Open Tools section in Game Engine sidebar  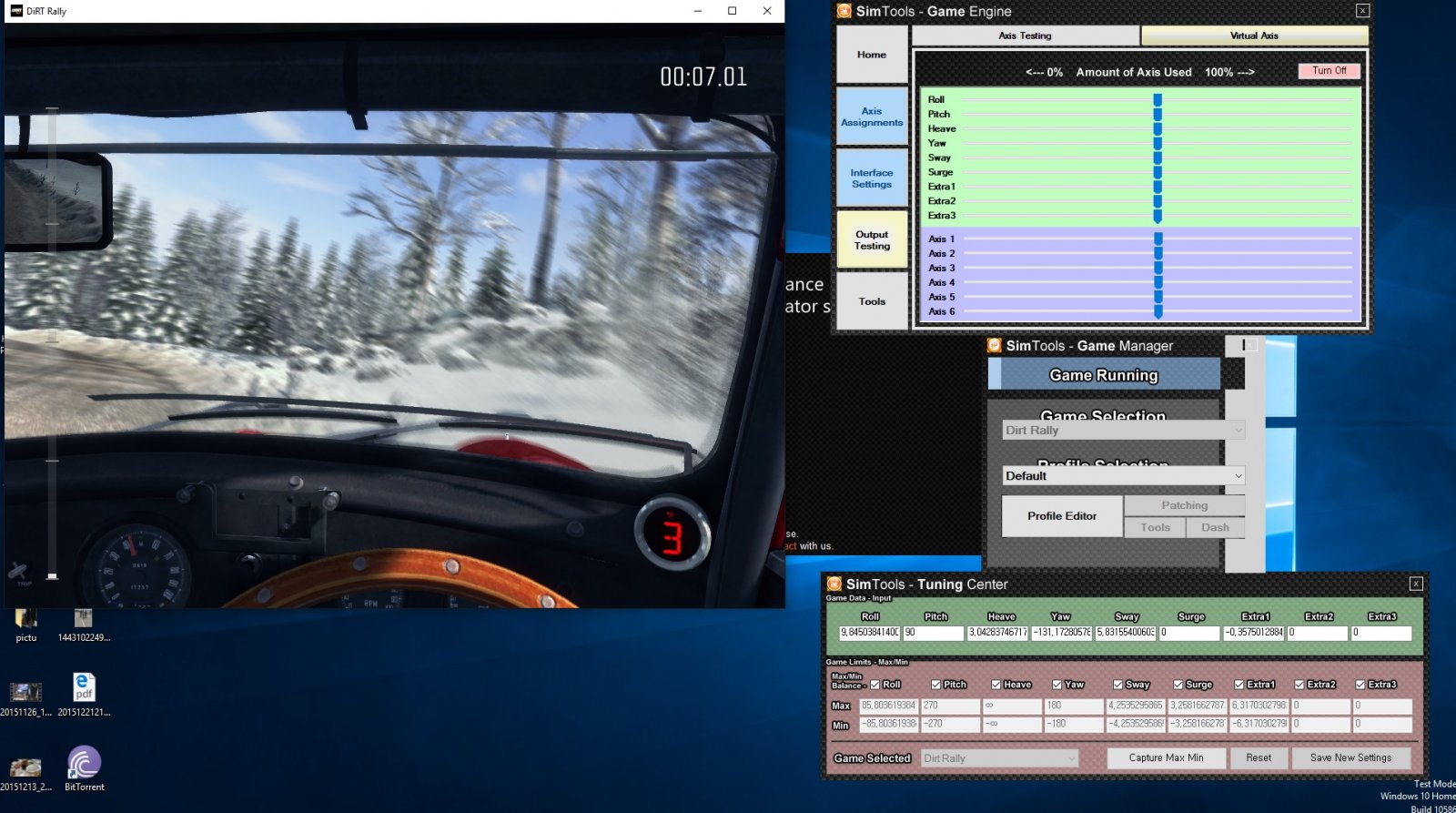pos(872,301)
